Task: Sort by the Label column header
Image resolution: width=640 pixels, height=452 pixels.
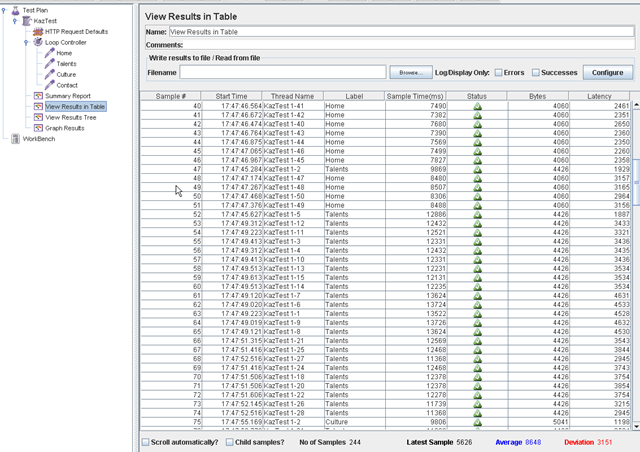Action: [x=354, y=96]
